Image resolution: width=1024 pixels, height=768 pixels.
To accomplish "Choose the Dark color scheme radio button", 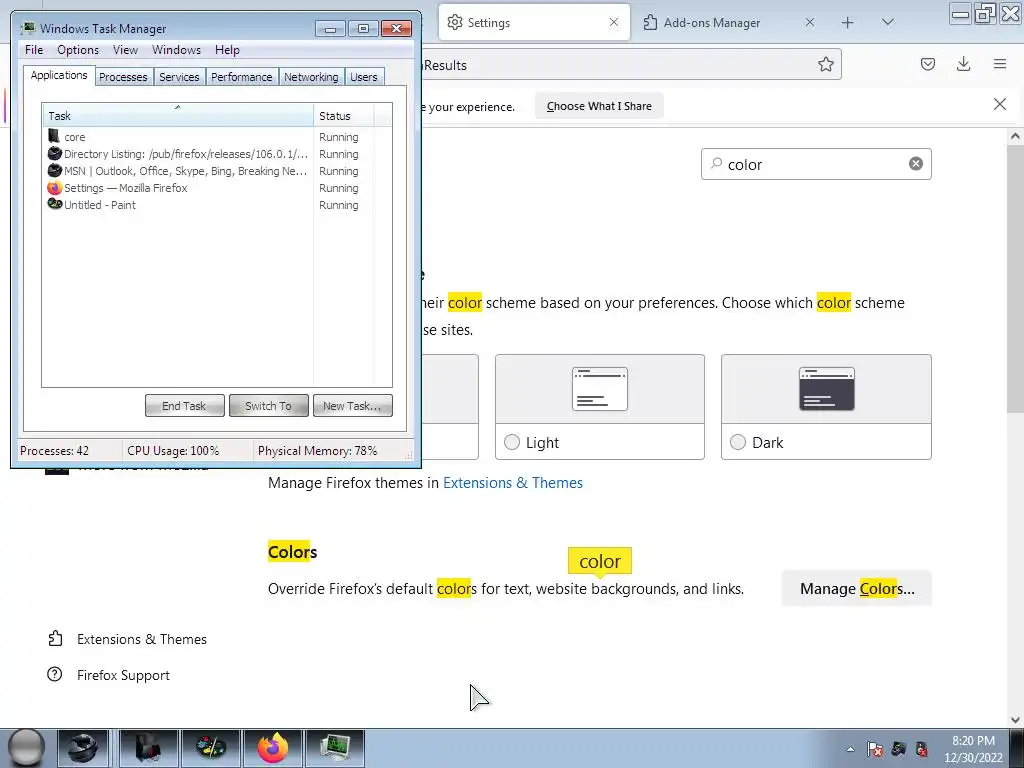I will point(738,442).
